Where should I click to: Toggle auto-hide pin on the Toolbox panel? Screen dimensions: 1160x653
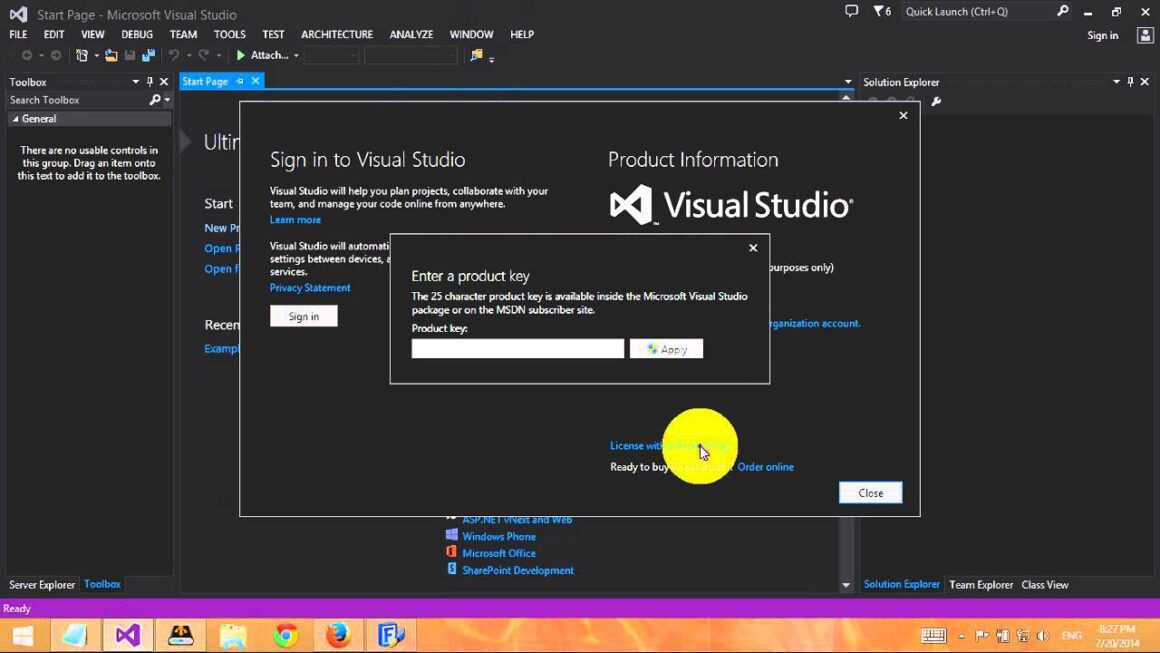(149, 81)
